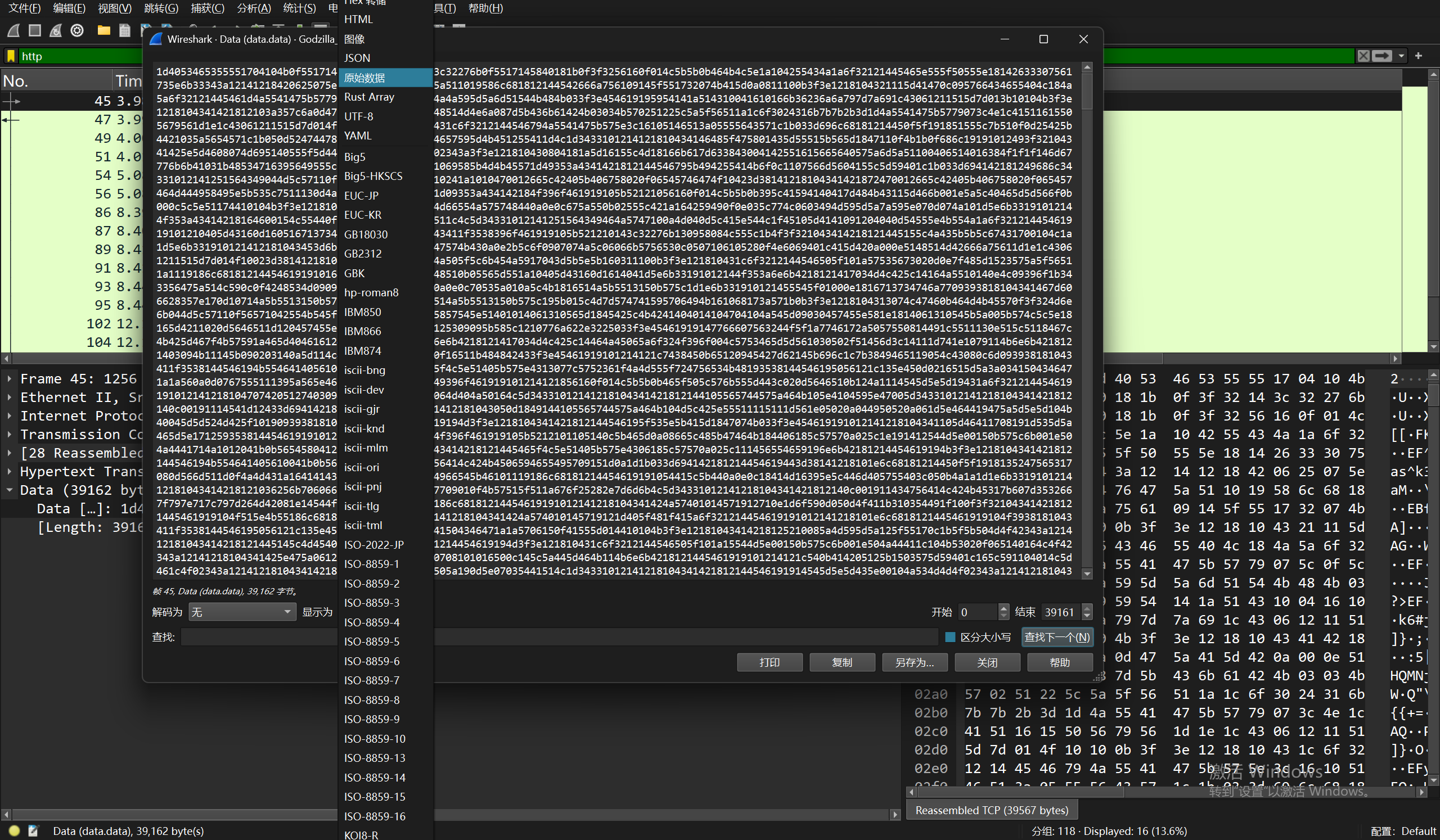Viewport: 1440px width, 840px height.
Task: Expand the Hypertext Transfer tree item
Action: 10,472
